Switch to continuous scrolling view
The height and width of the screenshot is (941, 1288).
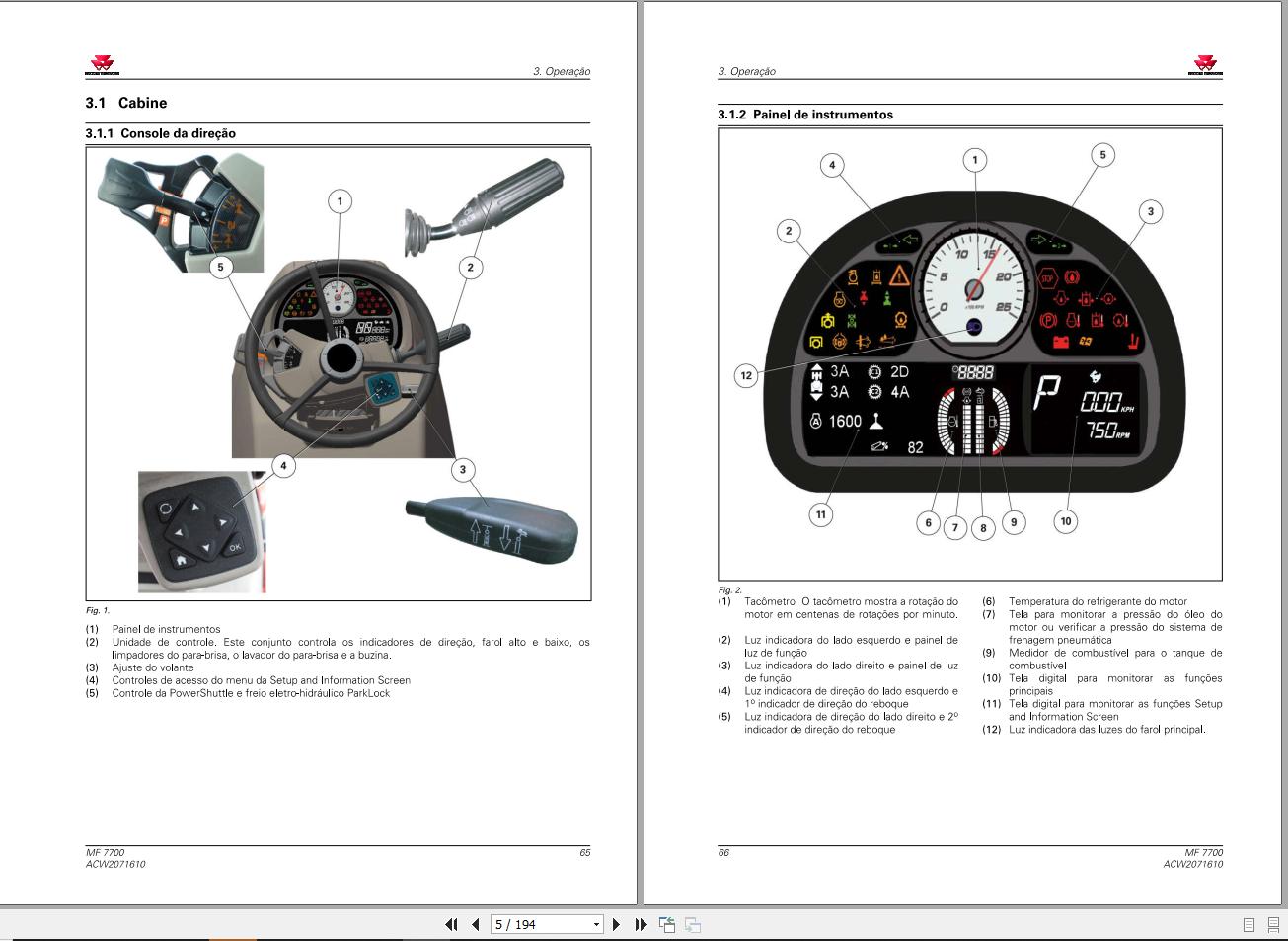(x=1272, y=925)
